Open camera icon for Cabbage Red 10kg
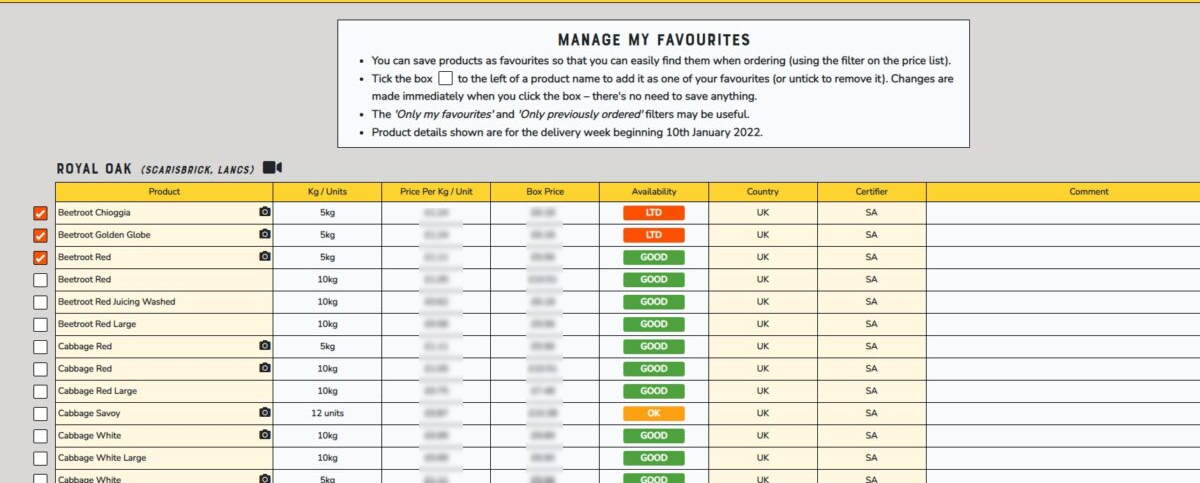 tap(264, 368)
